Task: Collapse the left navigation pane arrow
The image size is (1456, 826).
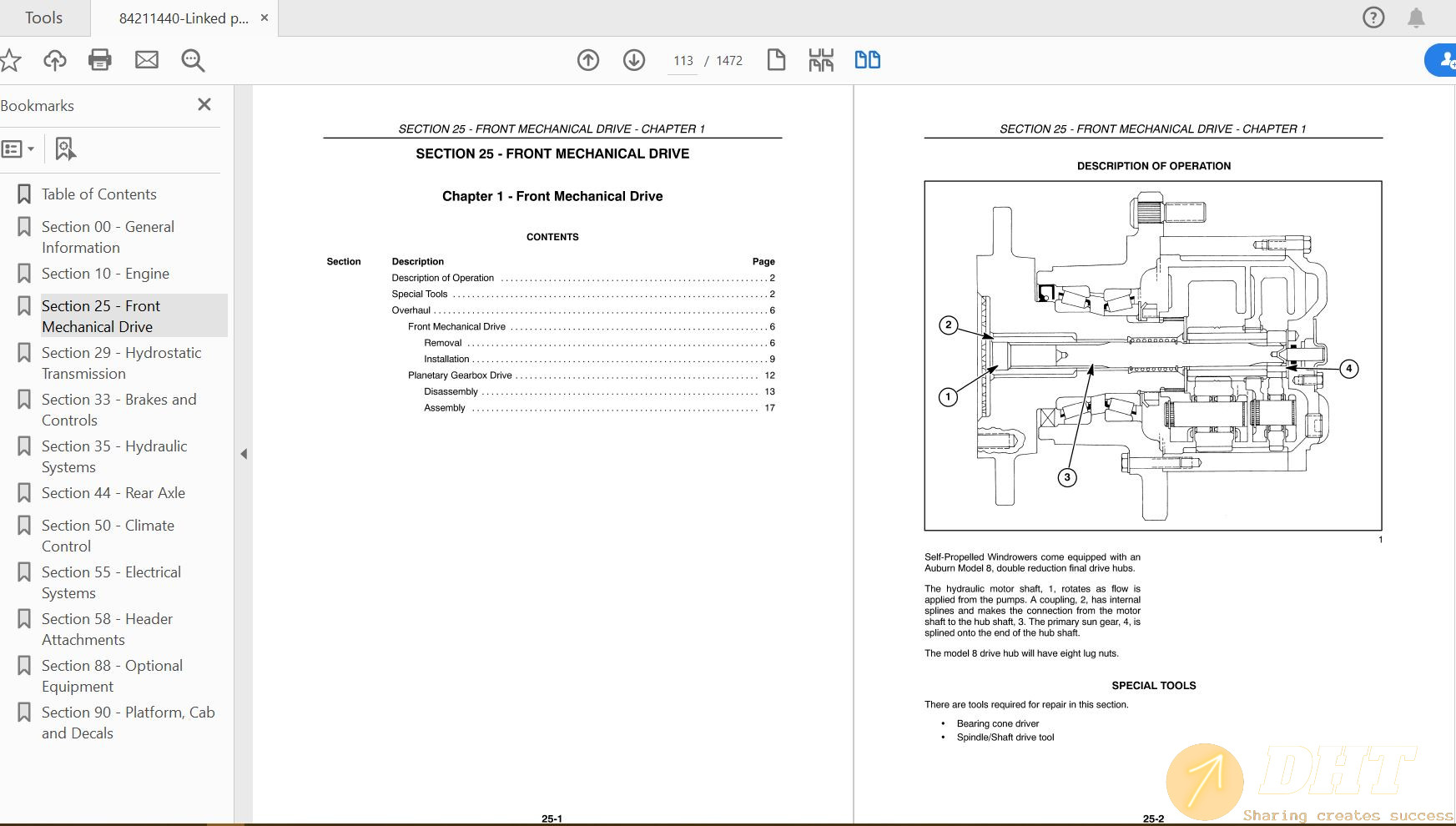Action: tap(244, 454)
